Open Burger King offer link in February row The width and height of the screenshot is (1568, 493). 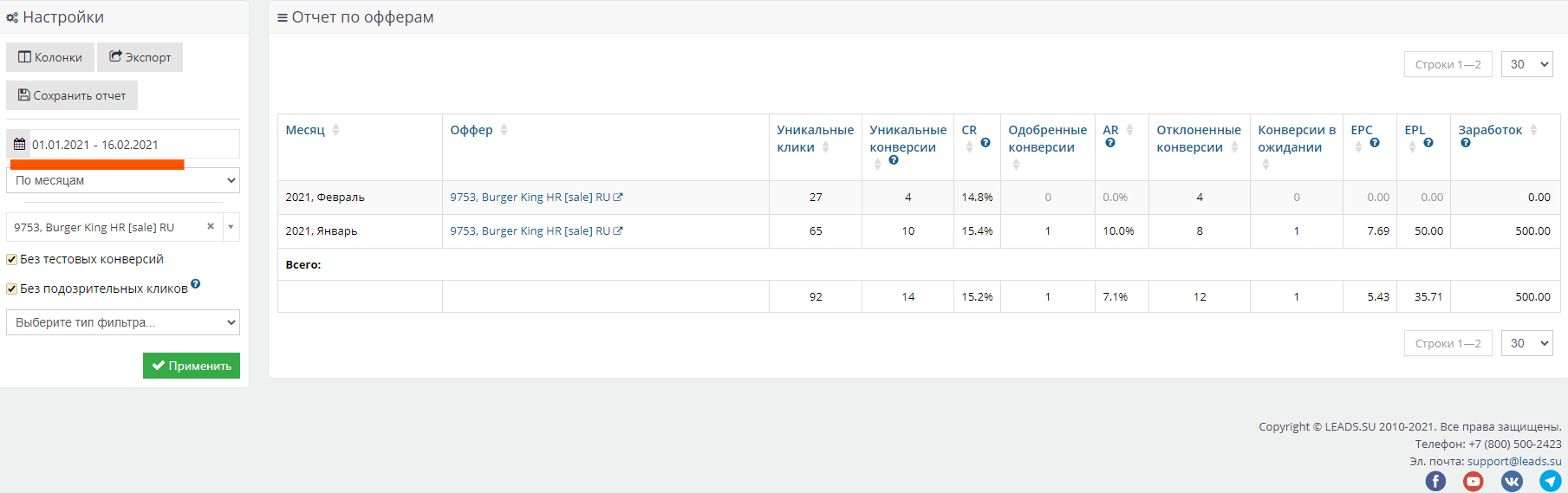click(530, 198)
